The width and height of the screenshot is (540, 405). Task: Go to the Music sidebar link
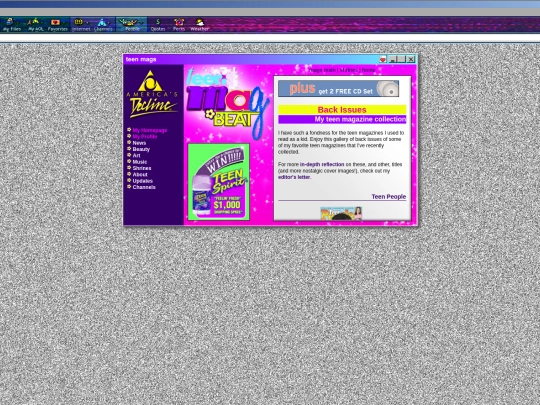click(x=139, y=162)
